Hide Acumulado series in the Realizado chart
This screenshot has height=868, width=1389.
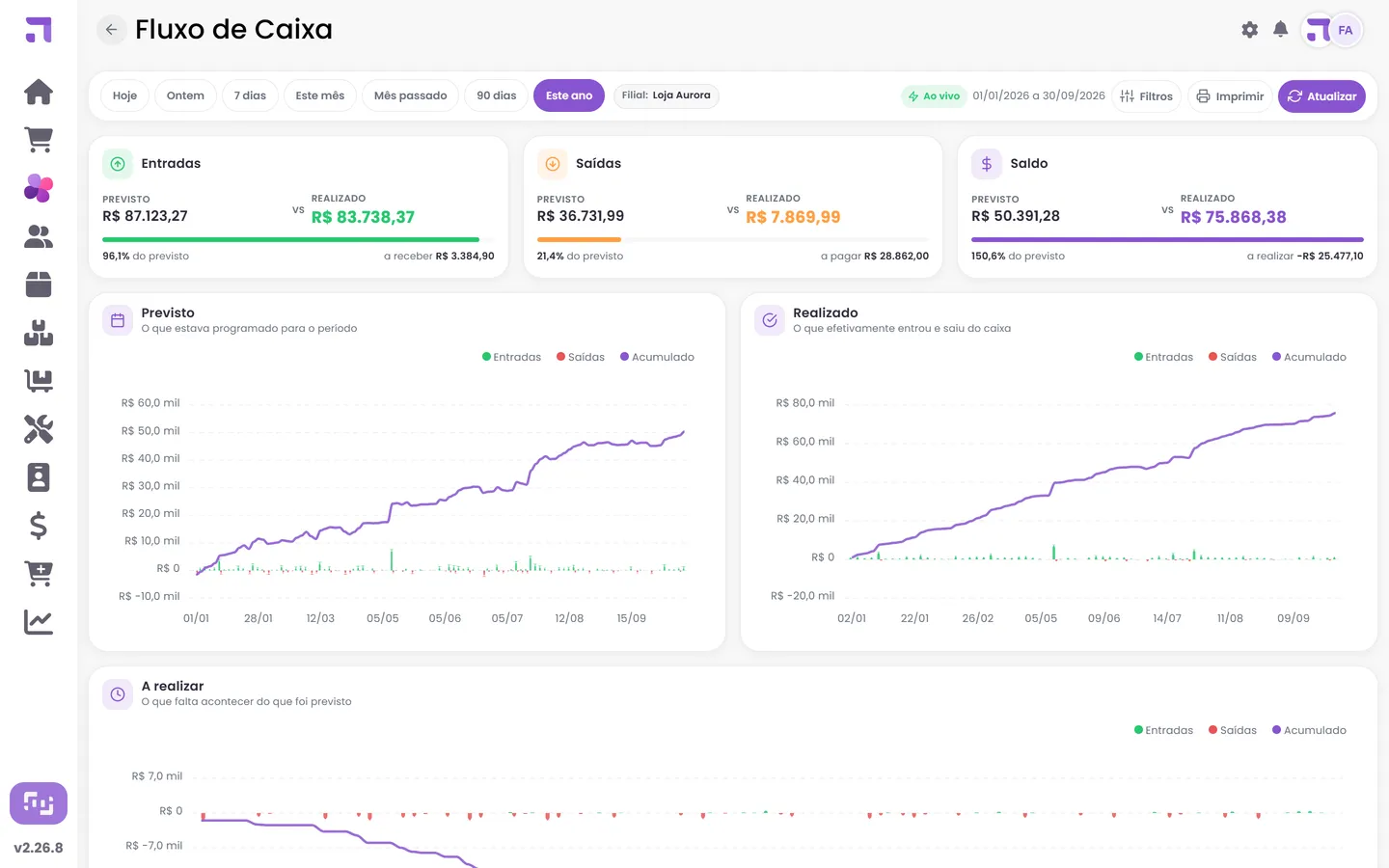click(x=1309, y=357)
